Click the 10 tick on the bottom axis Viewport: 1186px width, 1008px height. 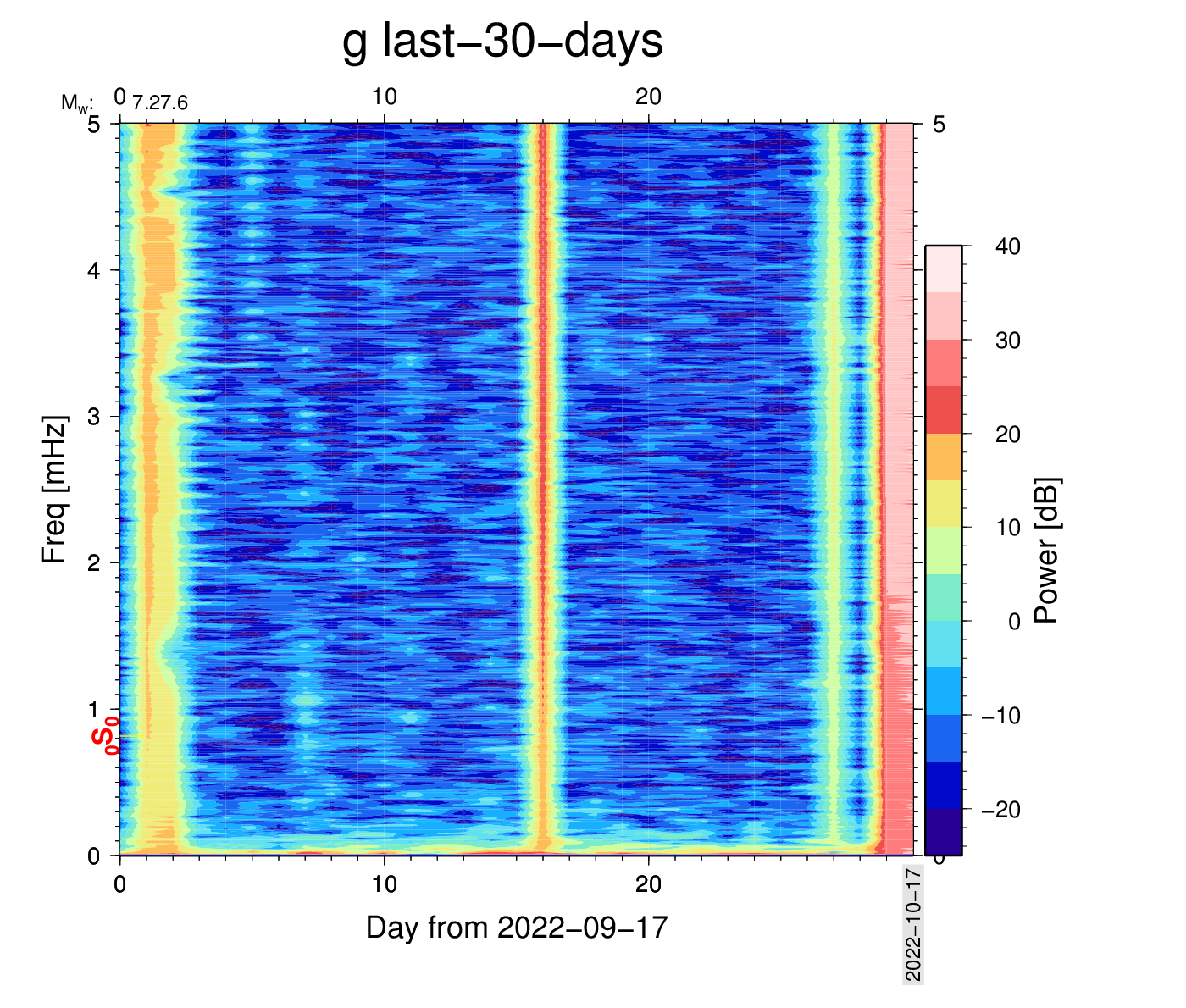pyautogui.click(x=384, y=884)
